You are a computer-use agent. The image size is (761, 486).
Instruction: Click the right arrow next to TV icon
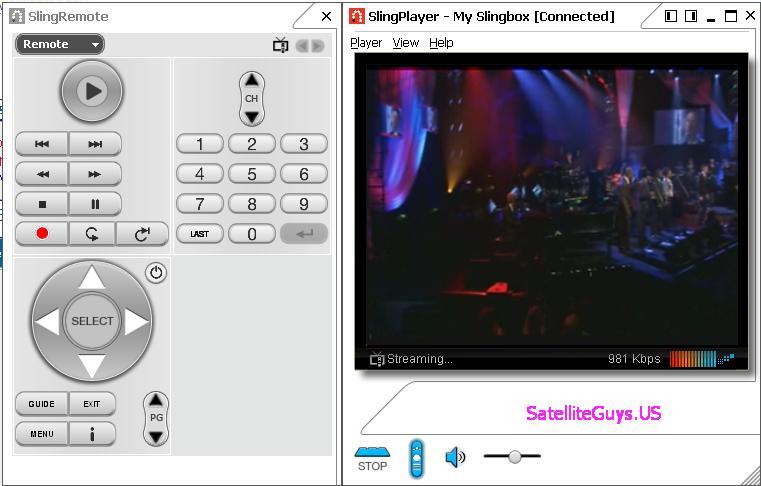[317, 46]
